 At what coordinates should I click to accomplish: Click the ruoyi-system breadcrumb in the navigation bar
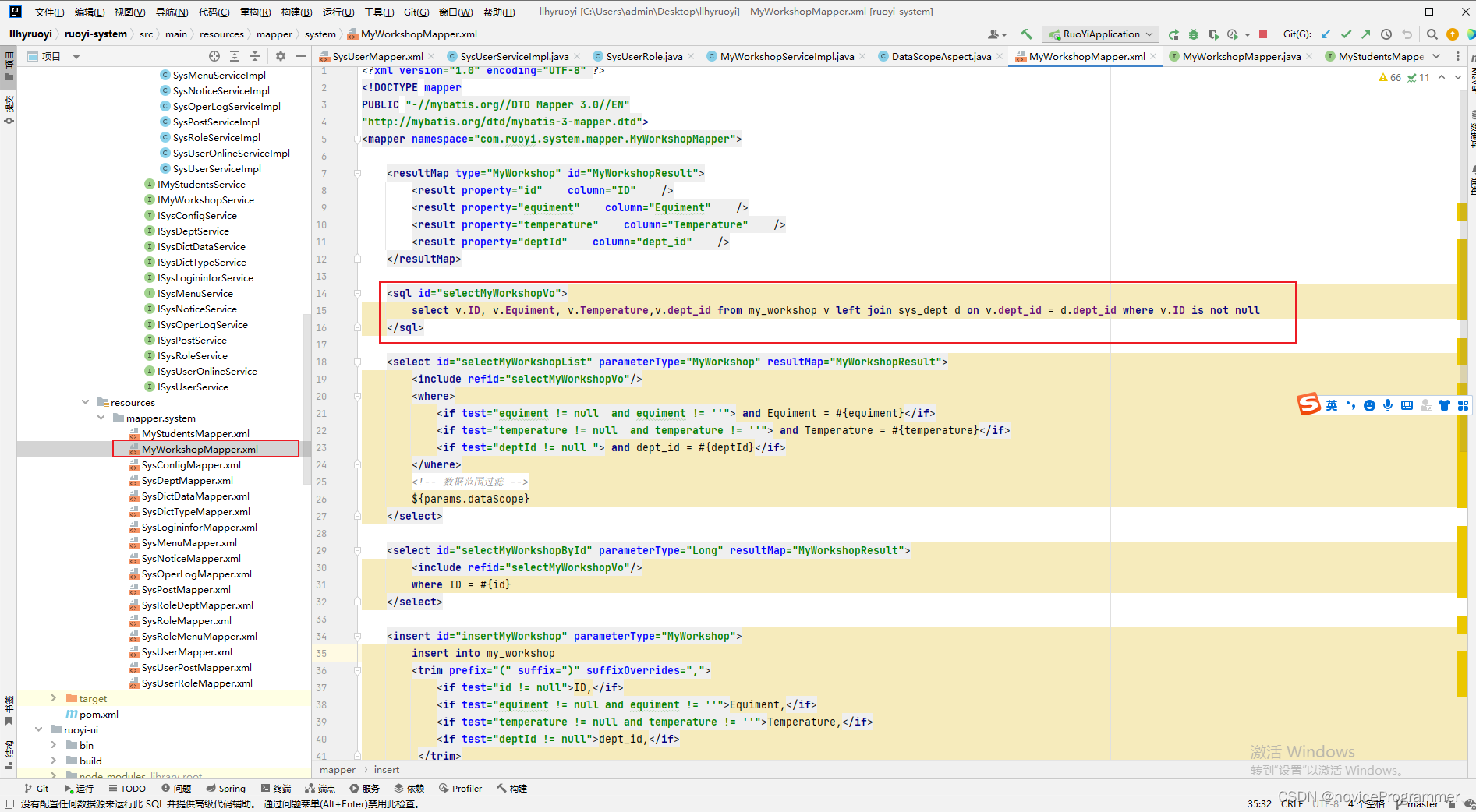(96, 34)
